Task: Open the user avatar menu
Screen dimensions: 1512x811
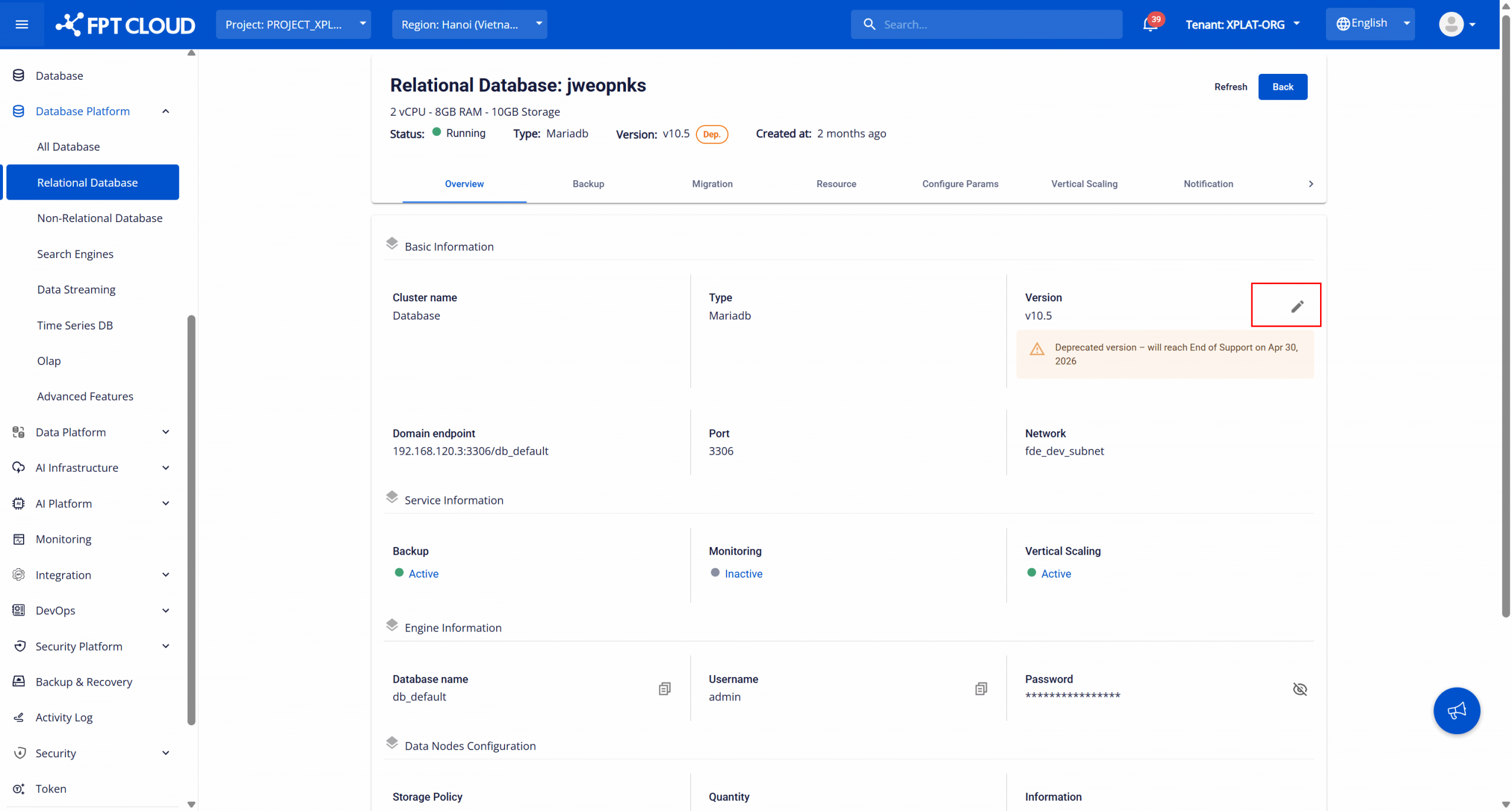Action: coord(1456,24)
